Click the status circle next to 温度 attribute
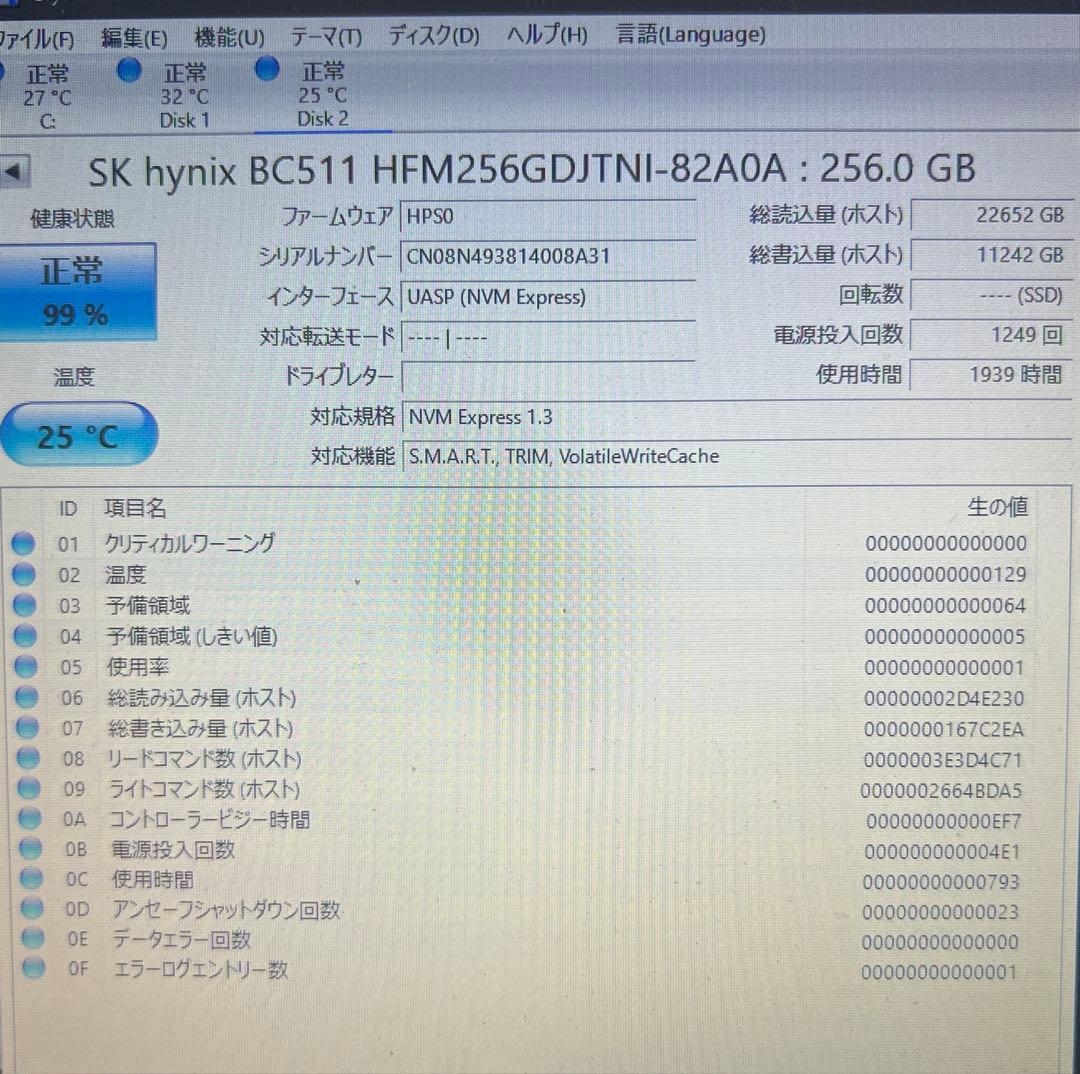 pos(24,574)
